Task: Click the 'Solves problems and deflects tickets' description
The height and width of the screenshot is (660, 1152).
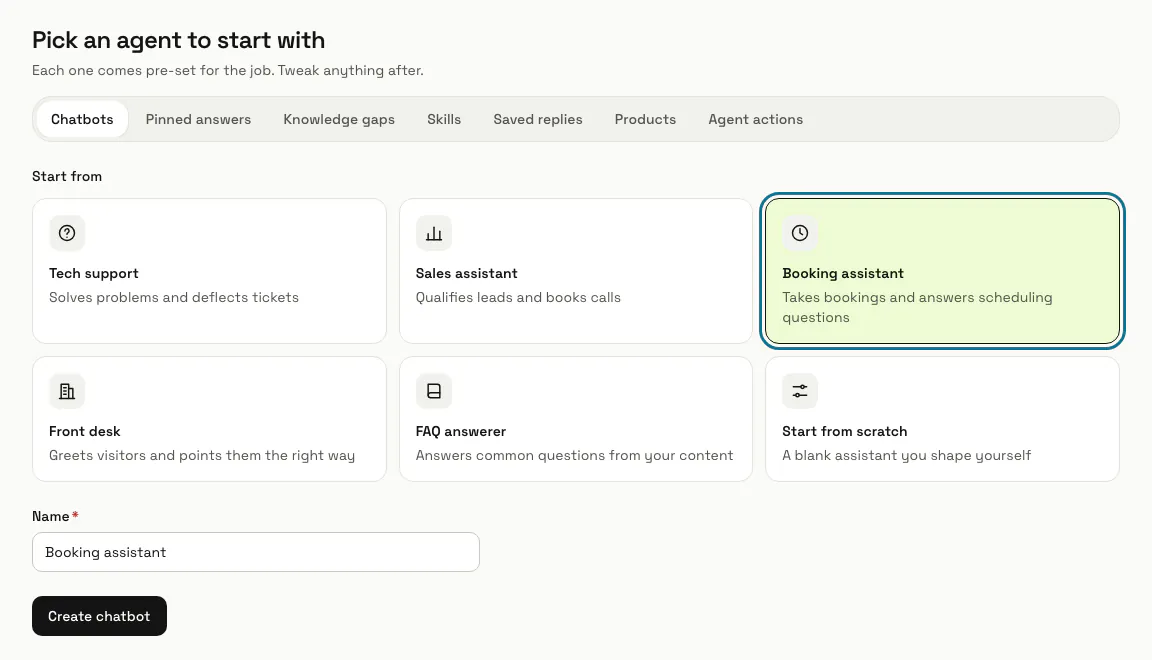Action: [x=174, y=297]
